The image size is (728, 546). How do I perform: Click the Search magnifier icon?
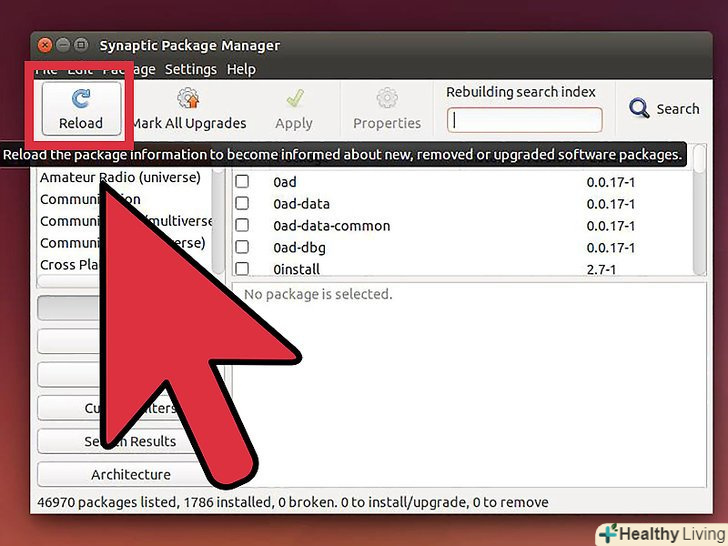(639, 108)
